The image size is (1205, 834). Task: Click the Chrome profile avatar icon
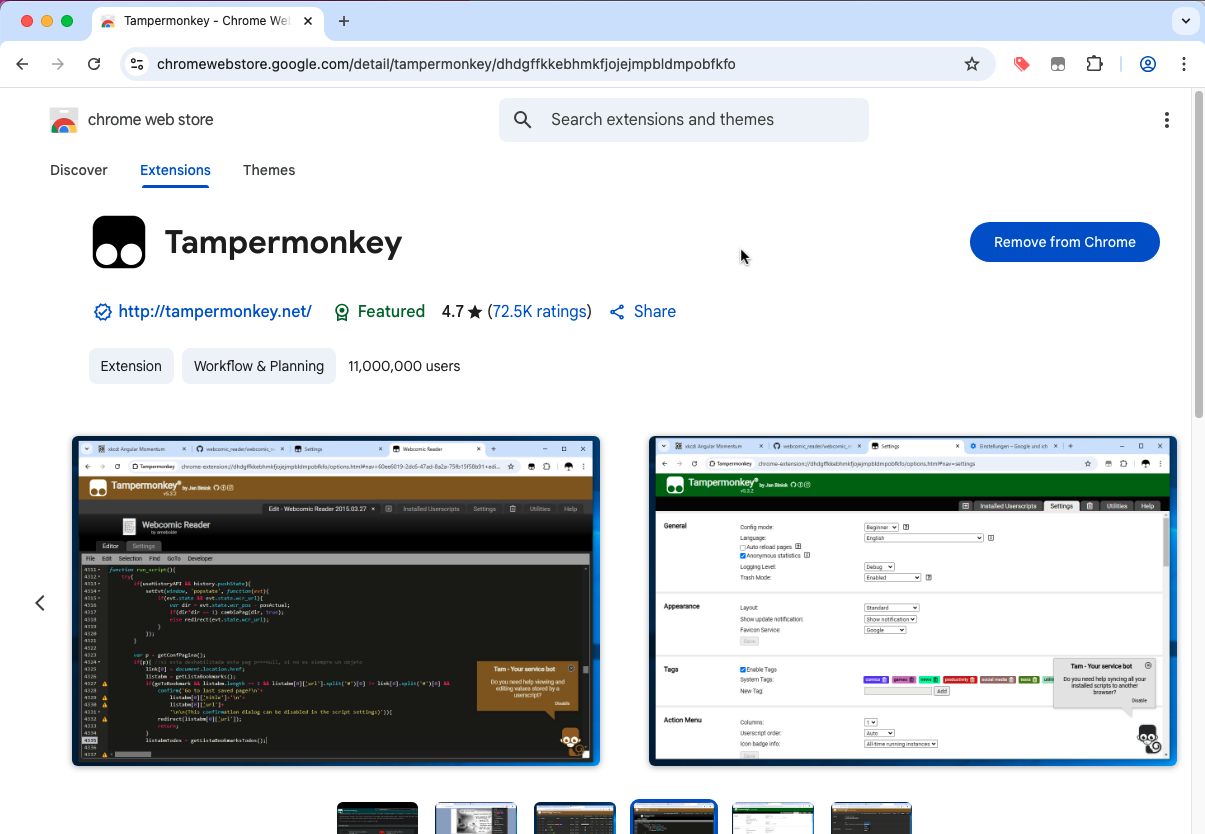click(x=1147, y=64)
